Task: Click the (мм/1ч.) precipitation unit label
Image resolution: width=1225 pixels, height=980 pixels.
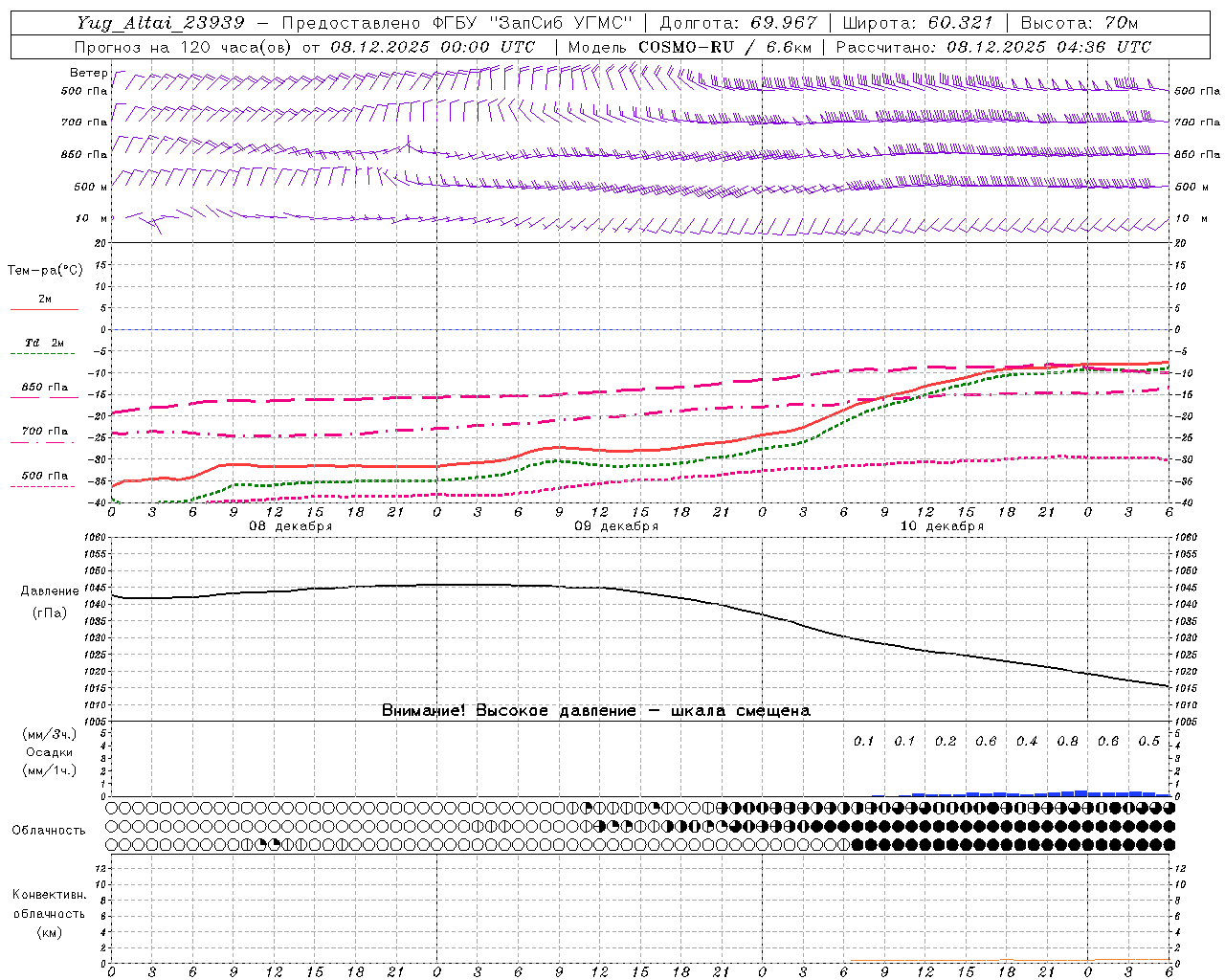Action: [50, 770]
